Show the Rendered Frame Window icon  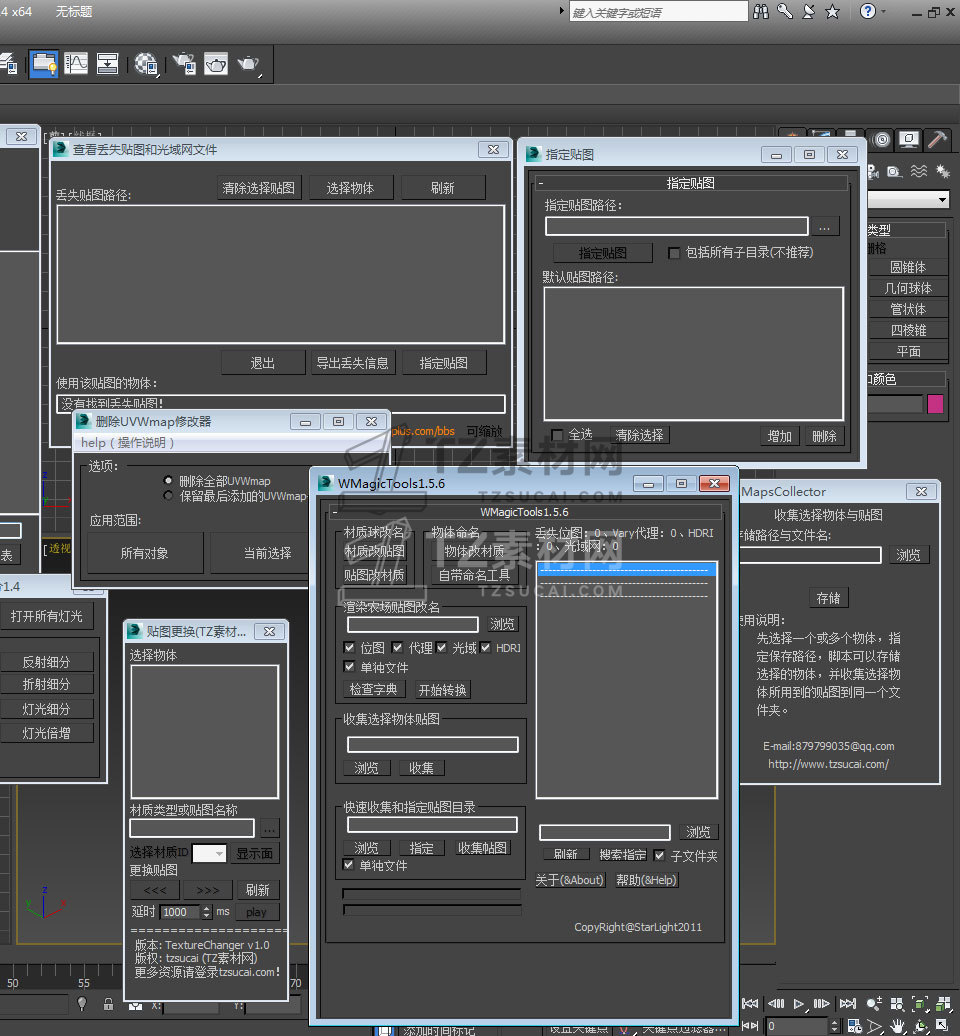point(216,64)
